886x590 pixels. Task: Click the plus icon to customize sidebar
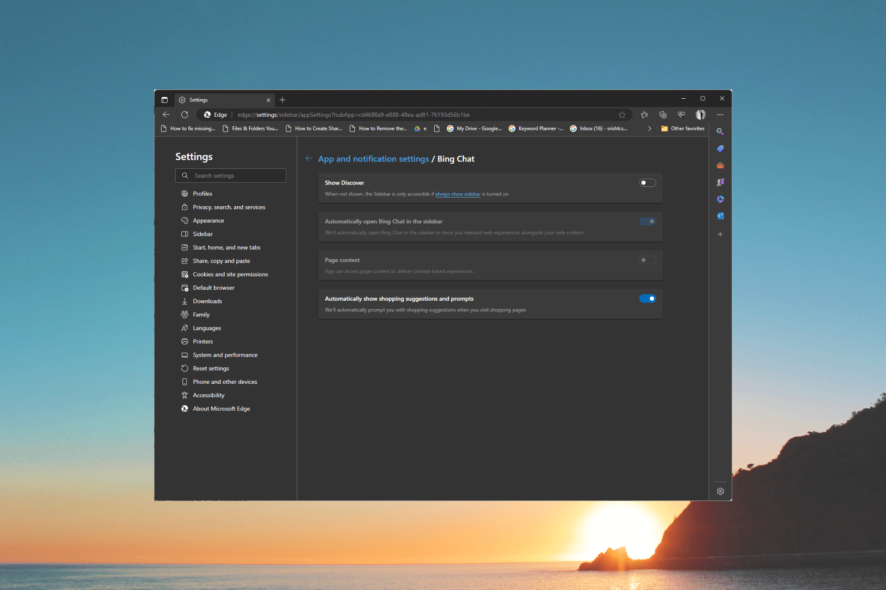coord(720,234)
